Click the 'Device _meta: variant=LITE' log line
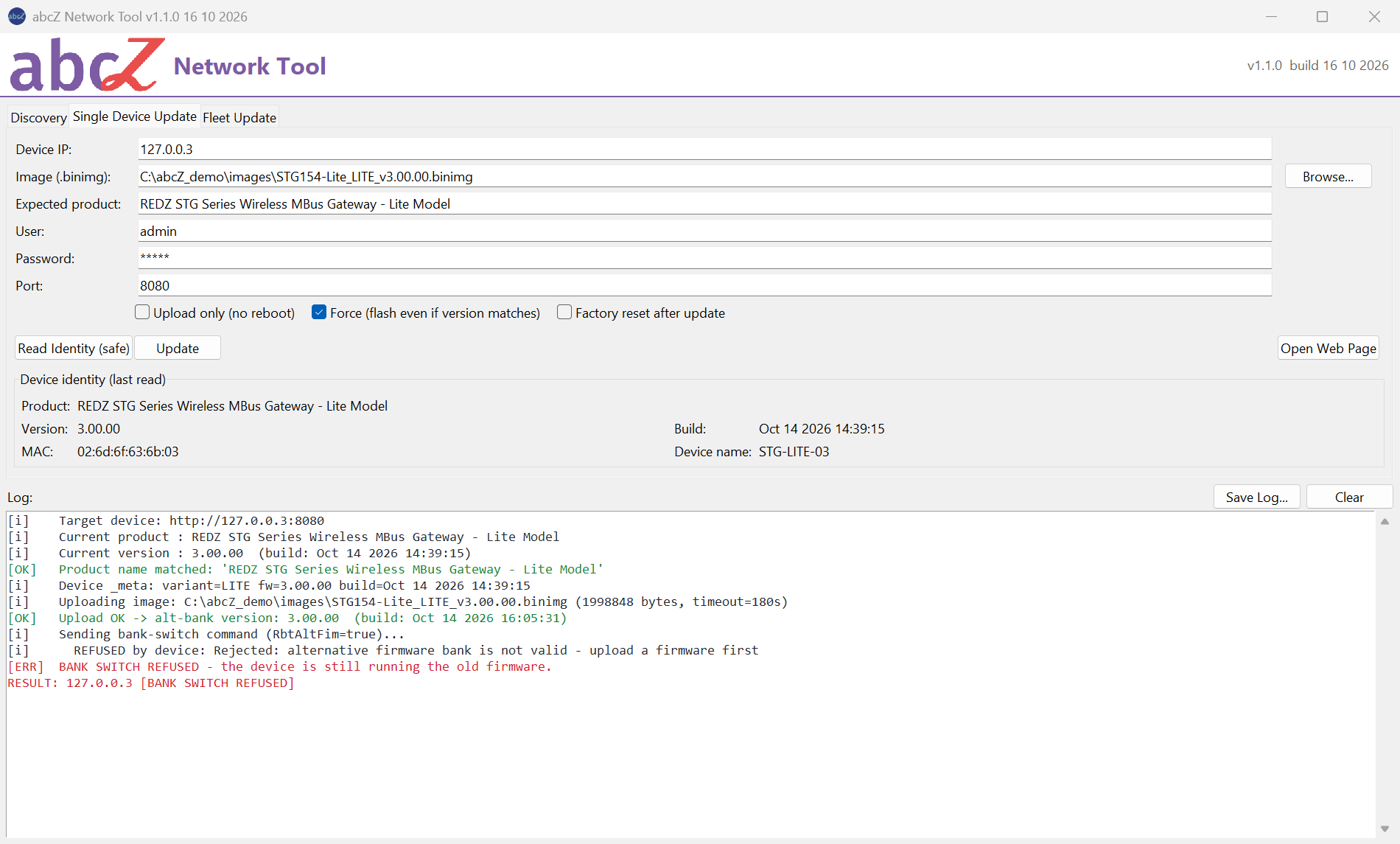 pyautogui.click(x=269, y=585)
